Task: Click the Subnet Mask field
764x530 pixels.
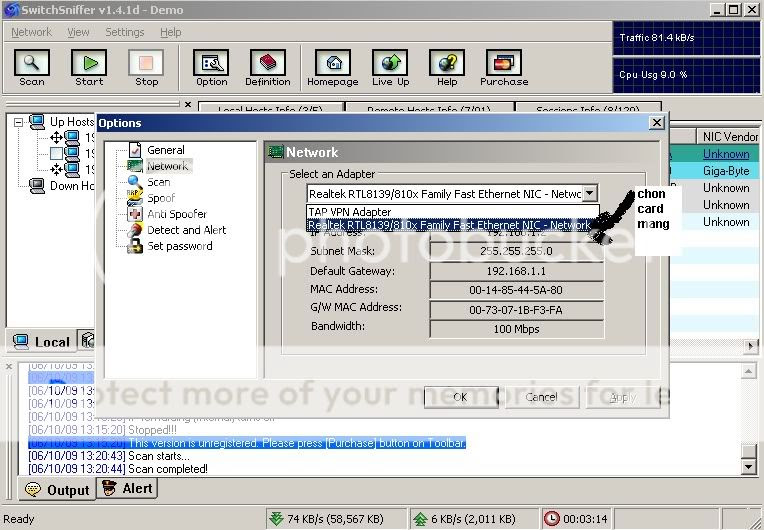Action: [x=516, y=251]
